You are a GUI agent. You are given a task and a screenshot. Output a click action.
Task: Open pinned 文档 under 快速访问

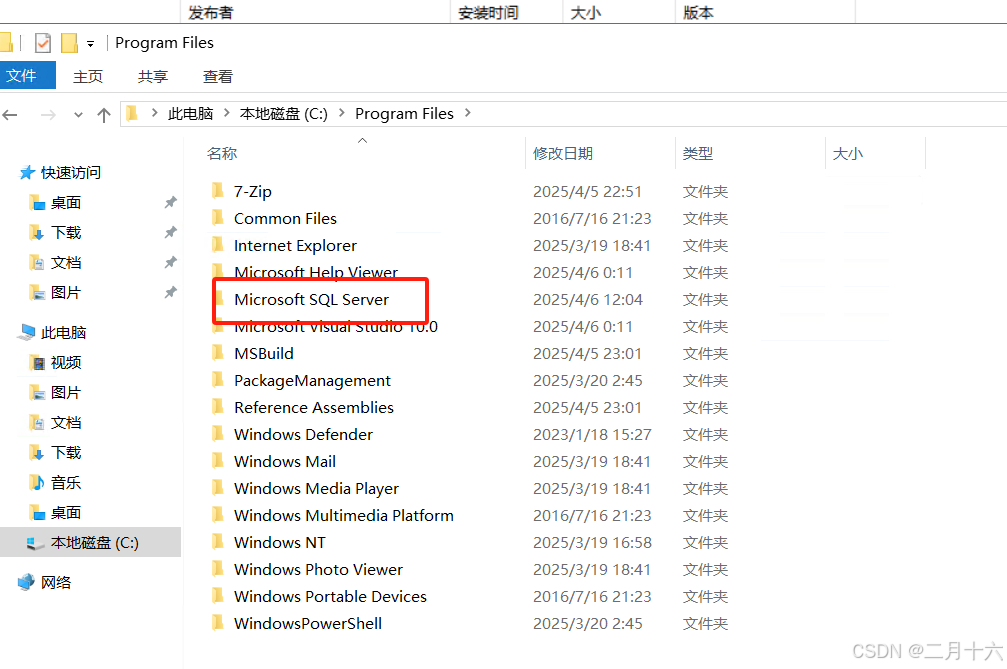point(66,263)
